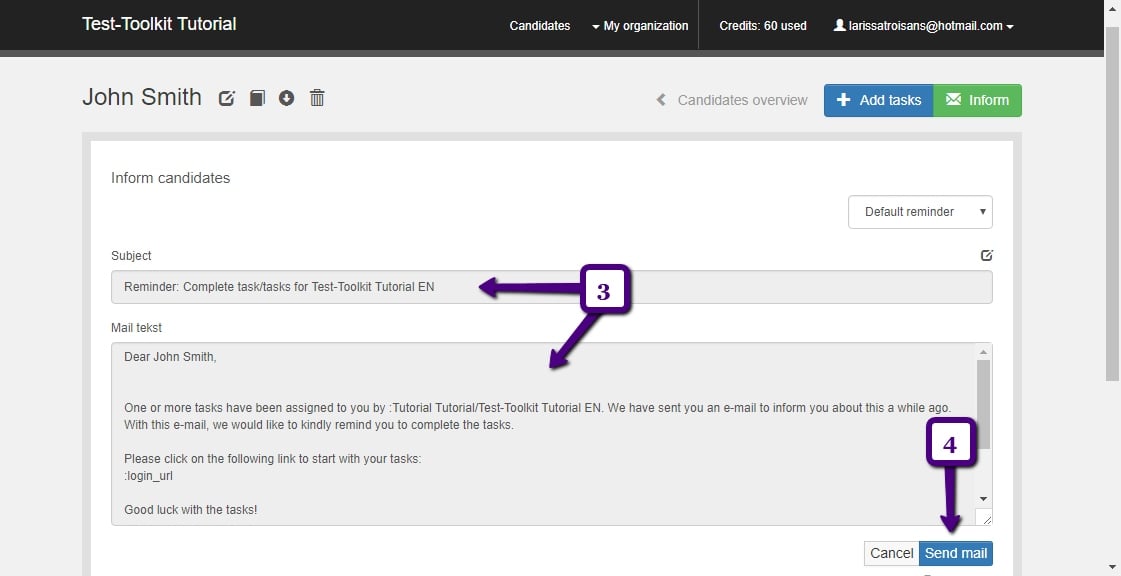Click into the Subject input field

551,287
